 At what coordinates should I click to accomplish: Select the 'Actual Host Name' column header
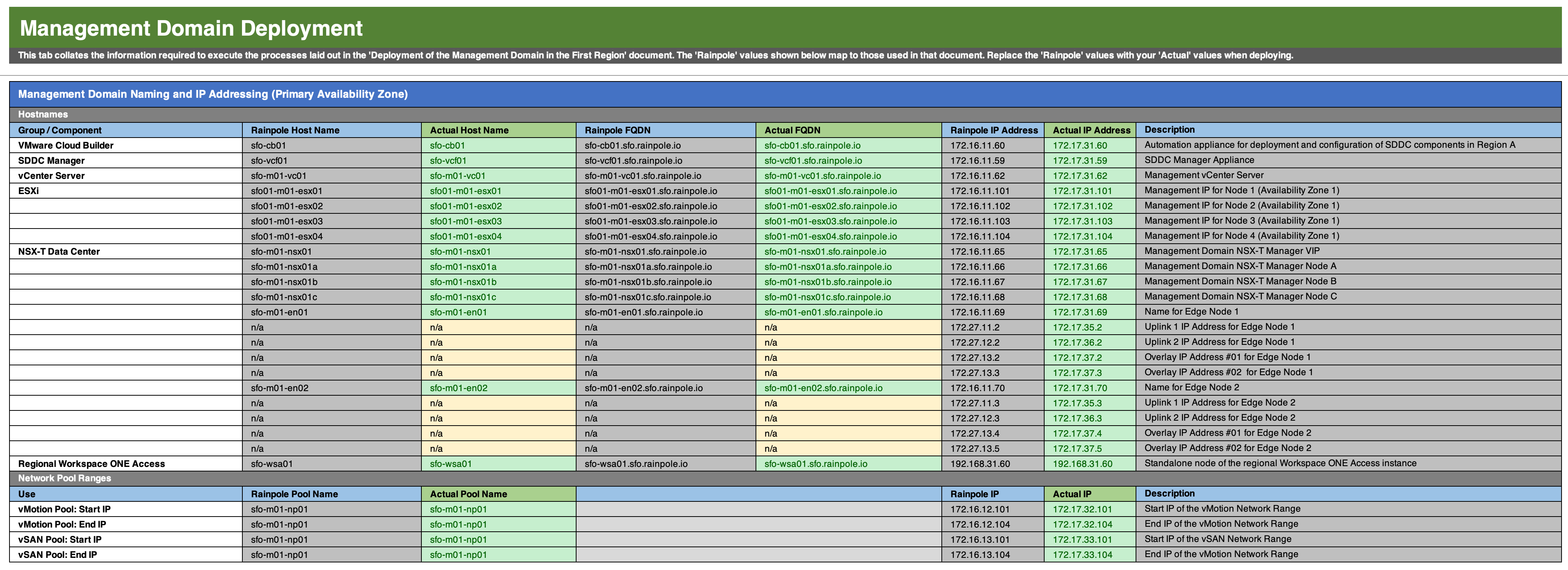[469, 130]
